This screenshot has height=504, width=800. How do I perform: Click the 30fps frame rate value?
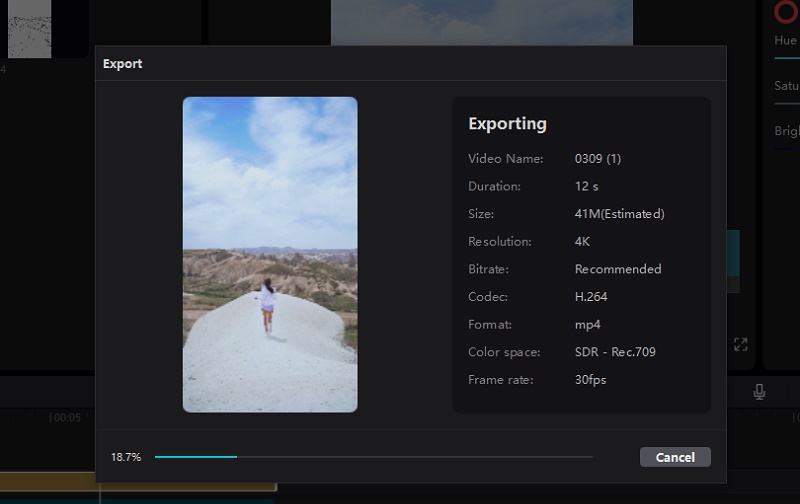[x=590, y=380]
